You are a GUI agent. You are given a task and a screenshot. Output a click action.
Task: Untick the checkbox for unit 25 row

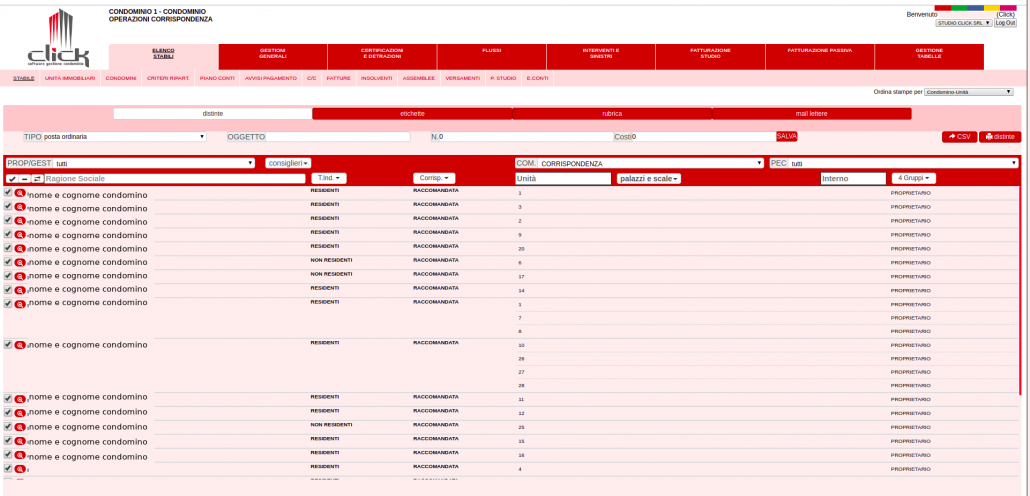tap(8, 426)
